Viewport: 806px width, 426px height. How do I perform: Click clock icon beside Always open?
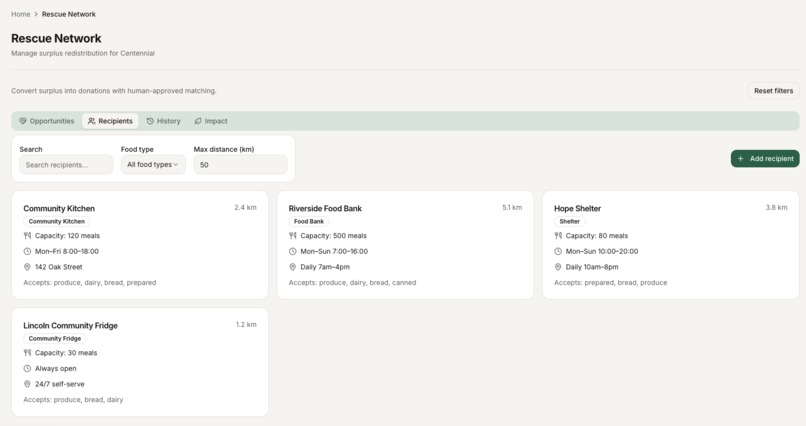click(x=27, y=368)
